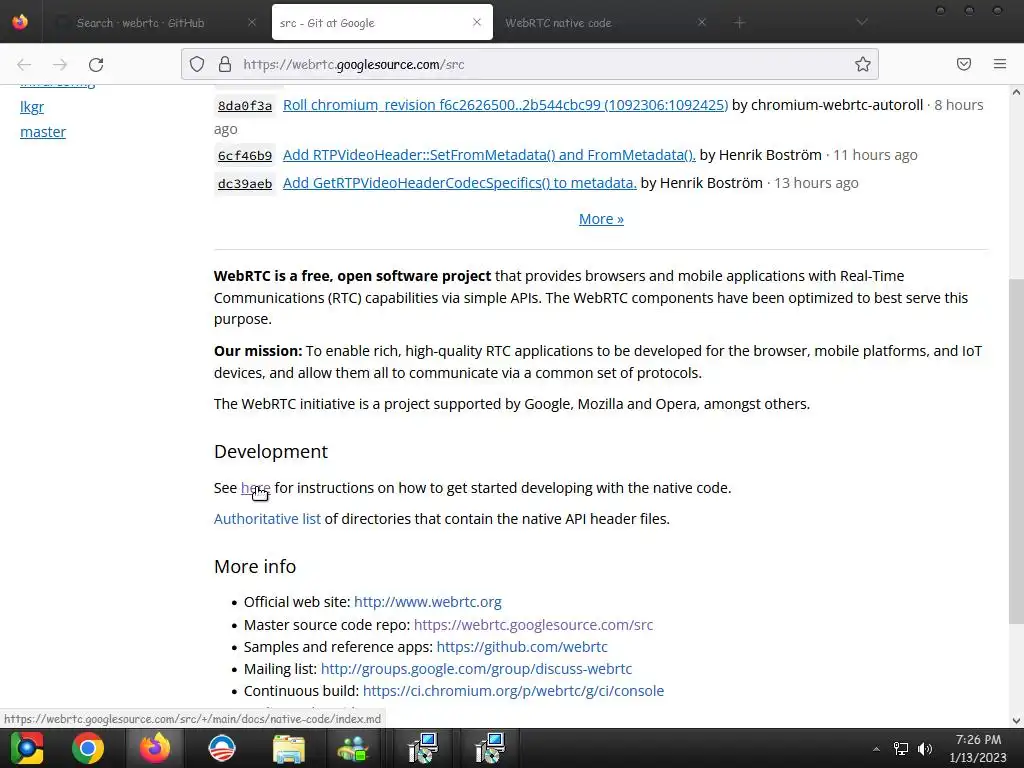
Task: Open the shield tracking protection icon
Action: click(197, 64)
